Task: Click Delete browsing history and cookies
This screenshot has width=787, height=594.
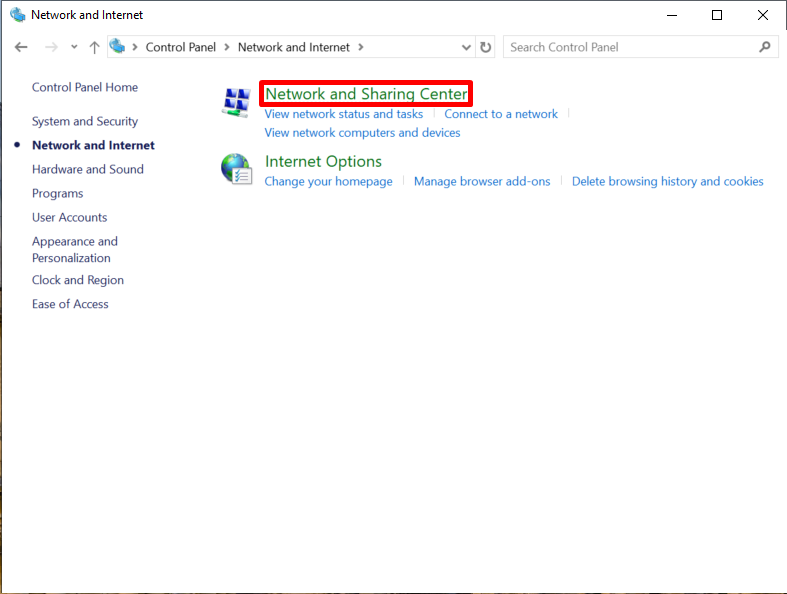Action: [x=667, y=181]
